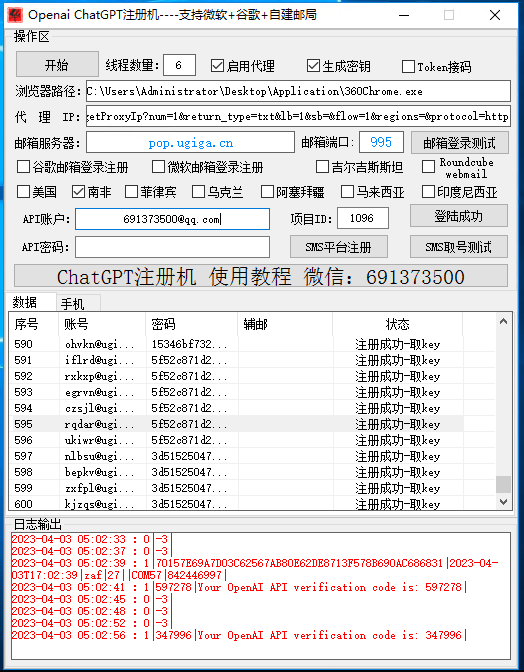Screen dimensions: 524x672
Task: Click the table vertical scrollbar thumb
Action: (x=503, y=485)
